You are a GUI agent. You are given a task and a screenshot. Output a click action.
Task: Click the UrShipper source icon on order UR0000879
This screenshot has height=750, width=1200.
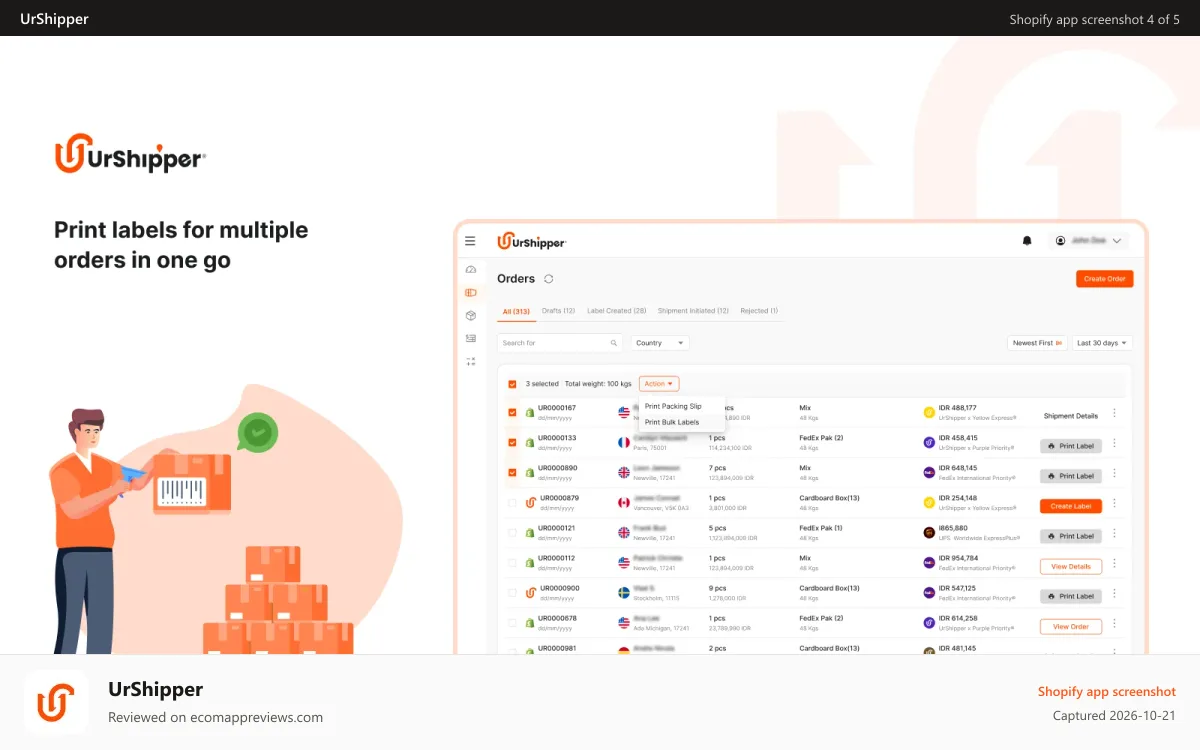[531, 502]
